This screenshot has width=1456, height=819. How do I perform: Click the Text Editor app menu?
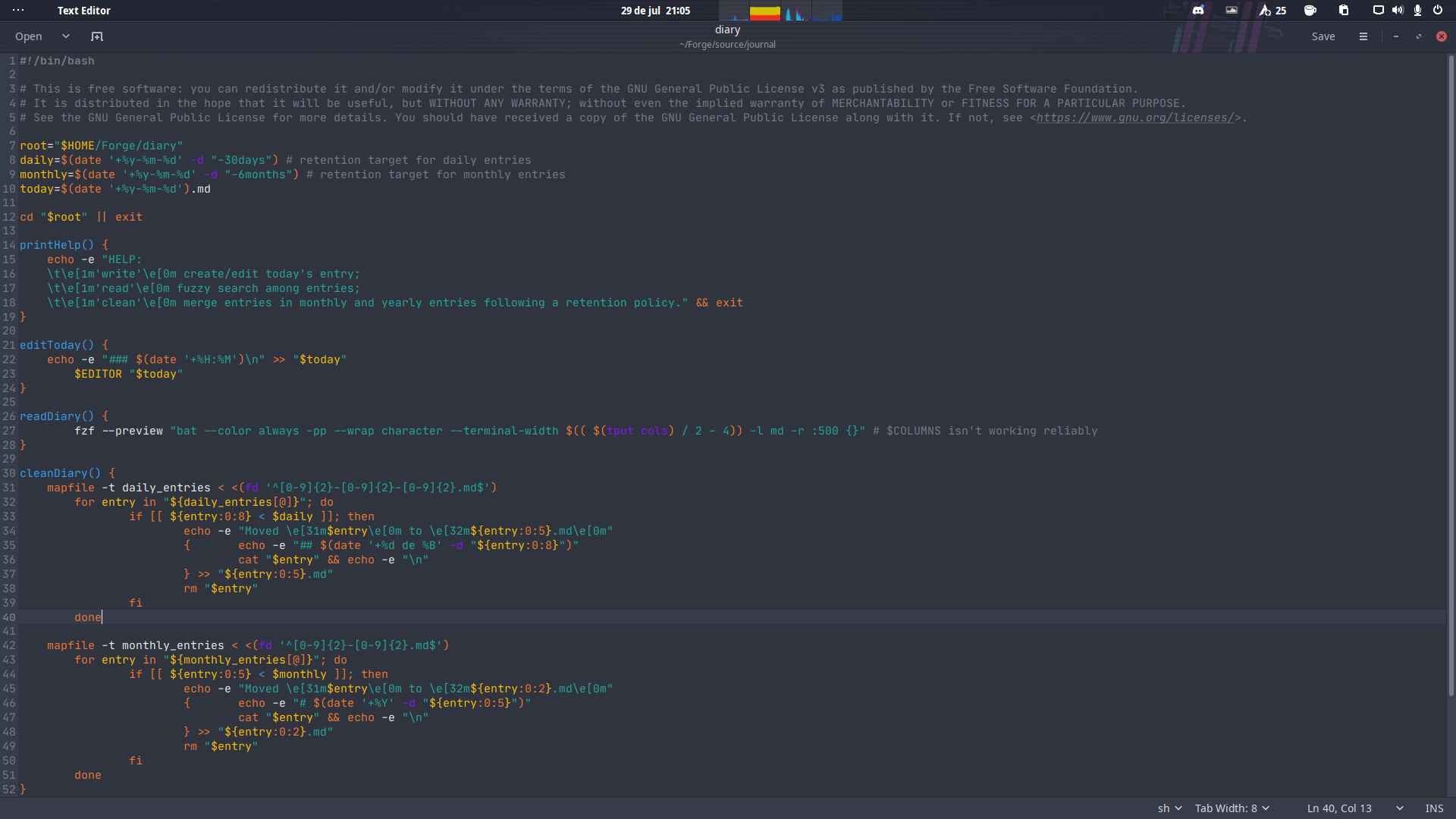coord(84,11)
